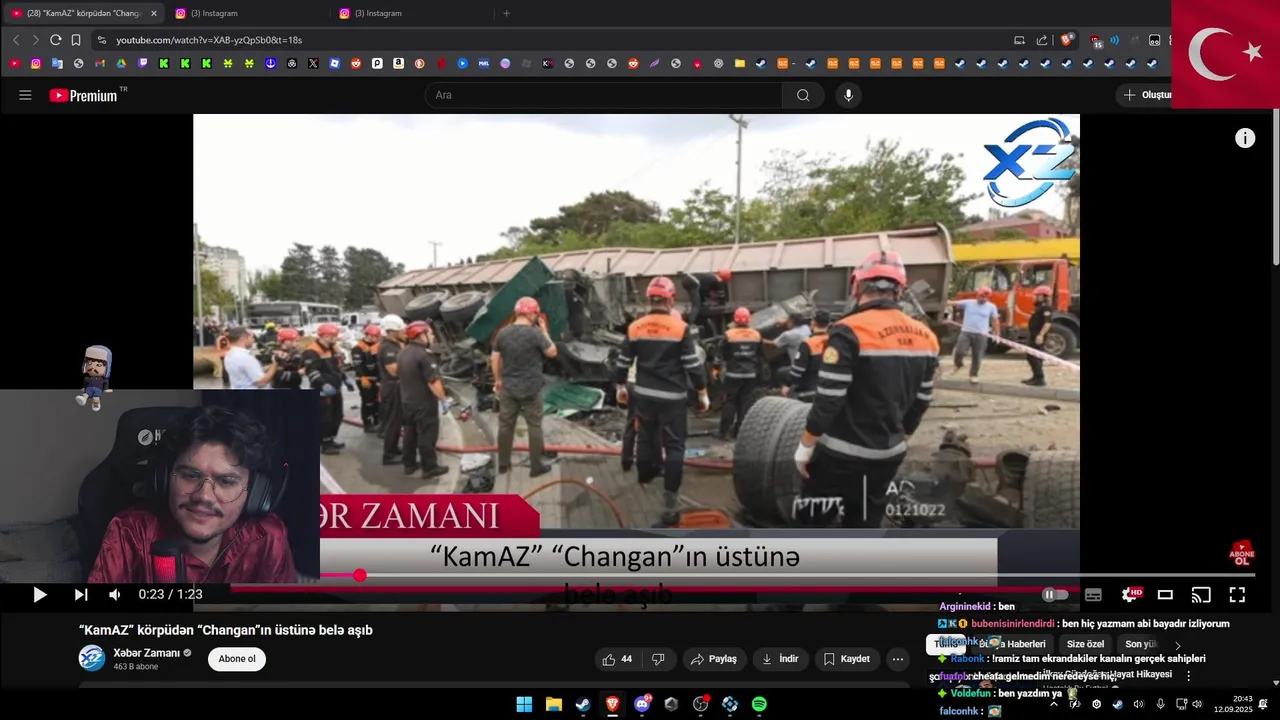Play the video with the play button
The height and width of the screenshot is (720, 1280).
click(x=40, y=595)
